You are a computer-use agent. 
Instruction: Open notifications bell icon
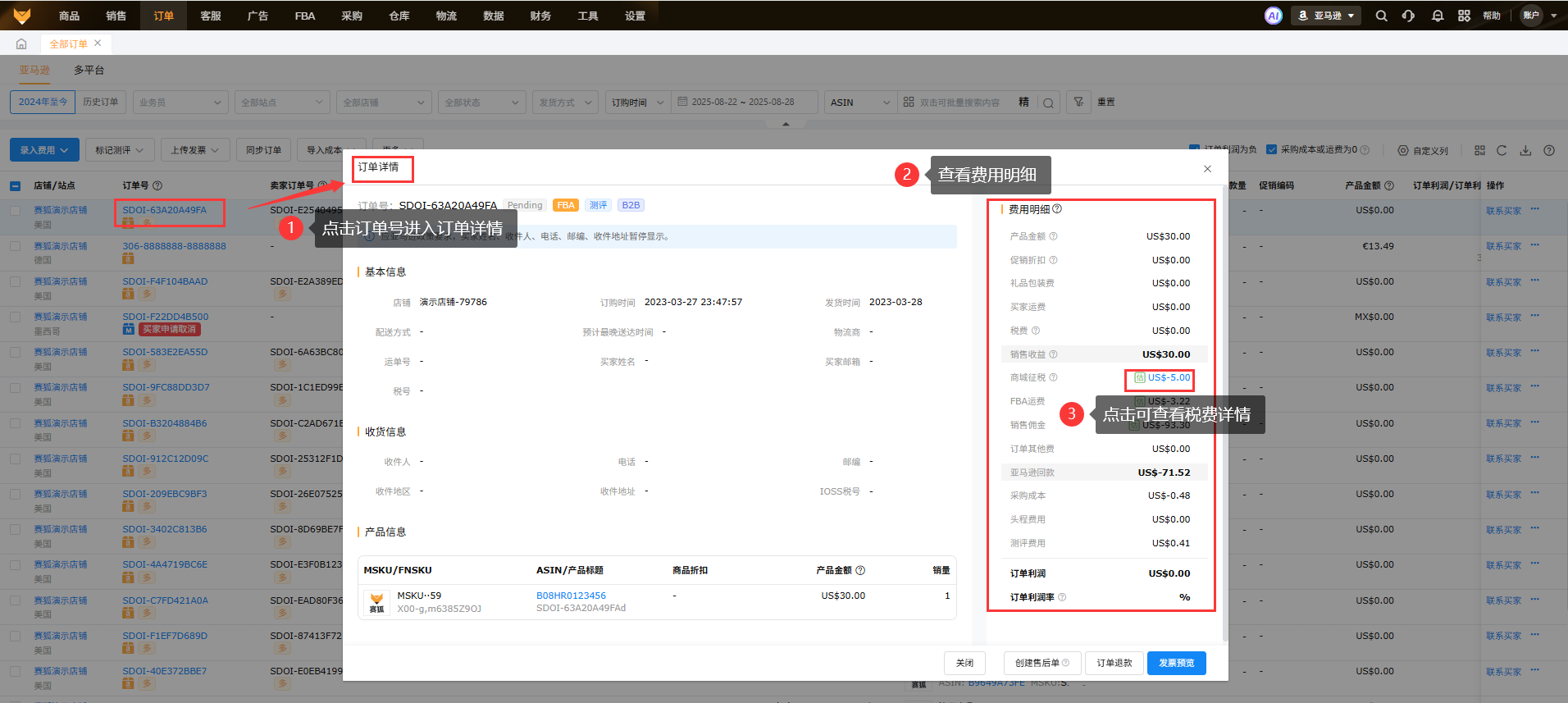click(x=1437, y=16)
